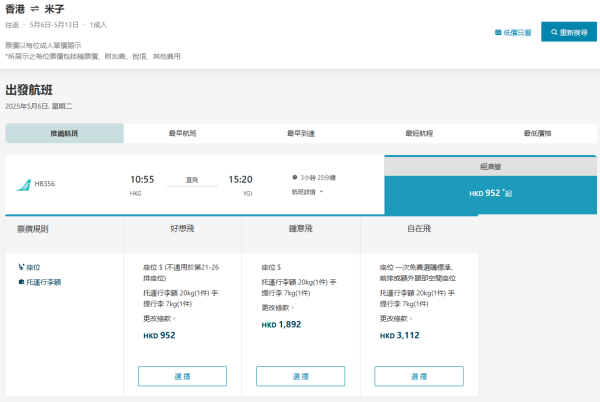Click the 托運行李額 baggage icon
Image resolution: width=600 pixels, height=402 pixels.
[x=21, y=282]
